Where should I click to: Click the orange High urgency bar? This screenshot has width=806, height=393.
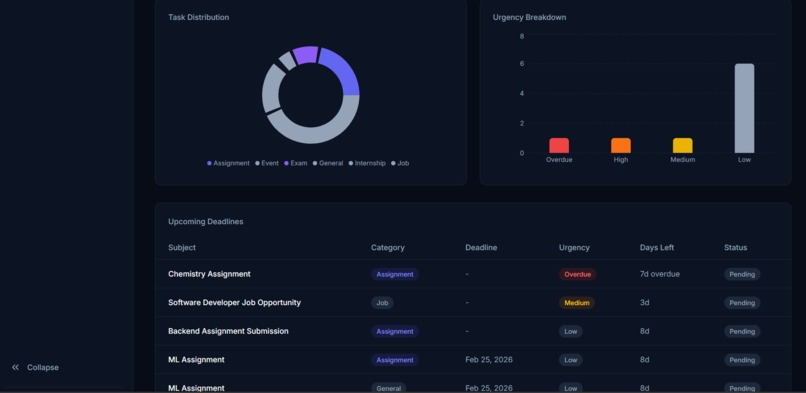pos(620,145)
